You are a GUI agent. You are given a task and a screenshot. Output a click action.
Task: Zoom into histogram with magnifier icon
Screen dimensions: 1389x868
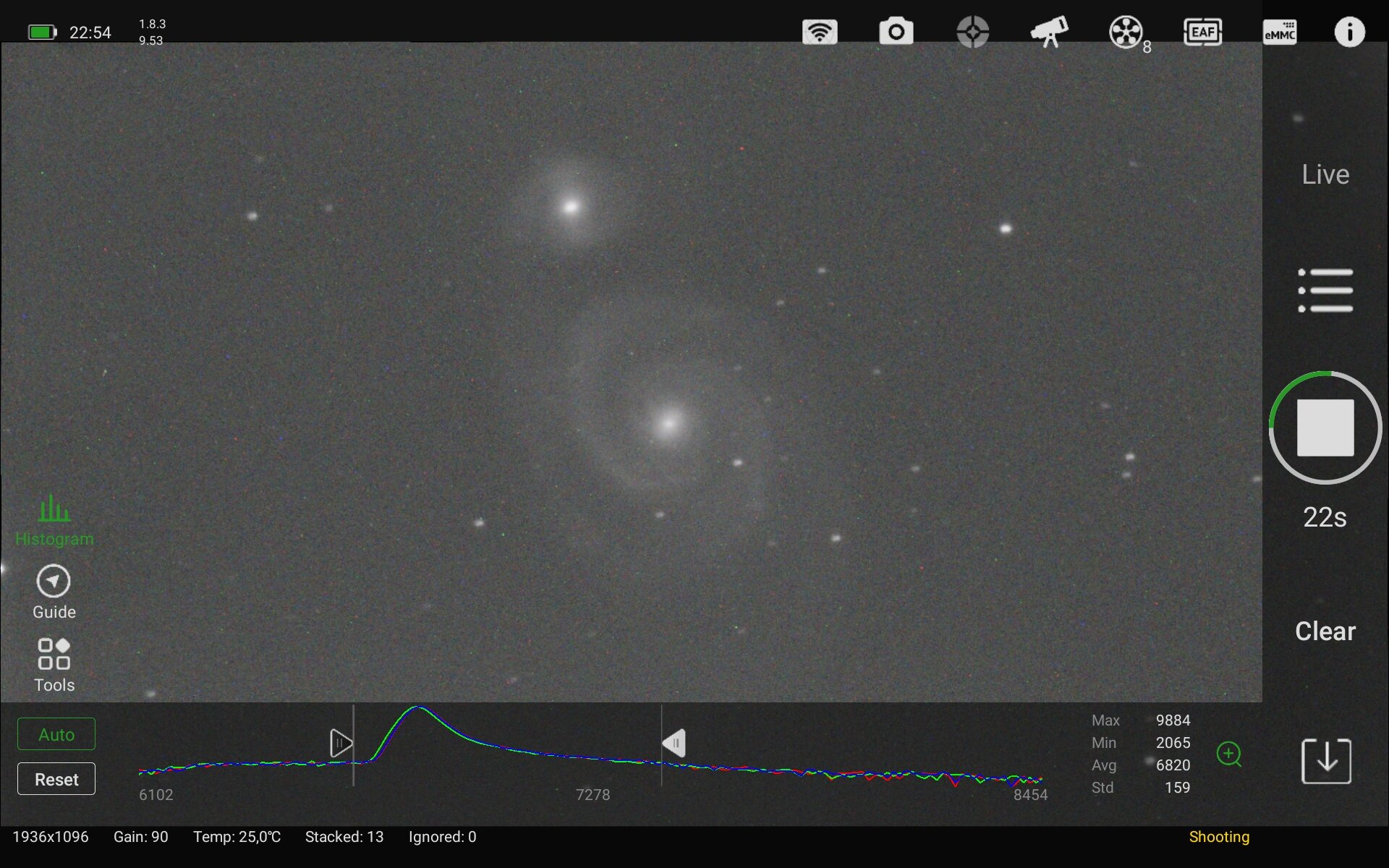(1228, 754)
